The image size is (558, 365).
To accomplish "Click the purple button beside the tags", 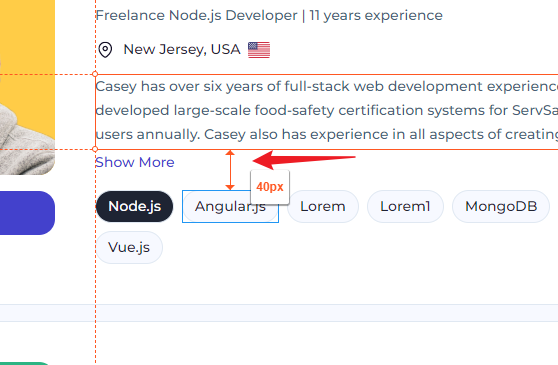I will coord(27,213).
